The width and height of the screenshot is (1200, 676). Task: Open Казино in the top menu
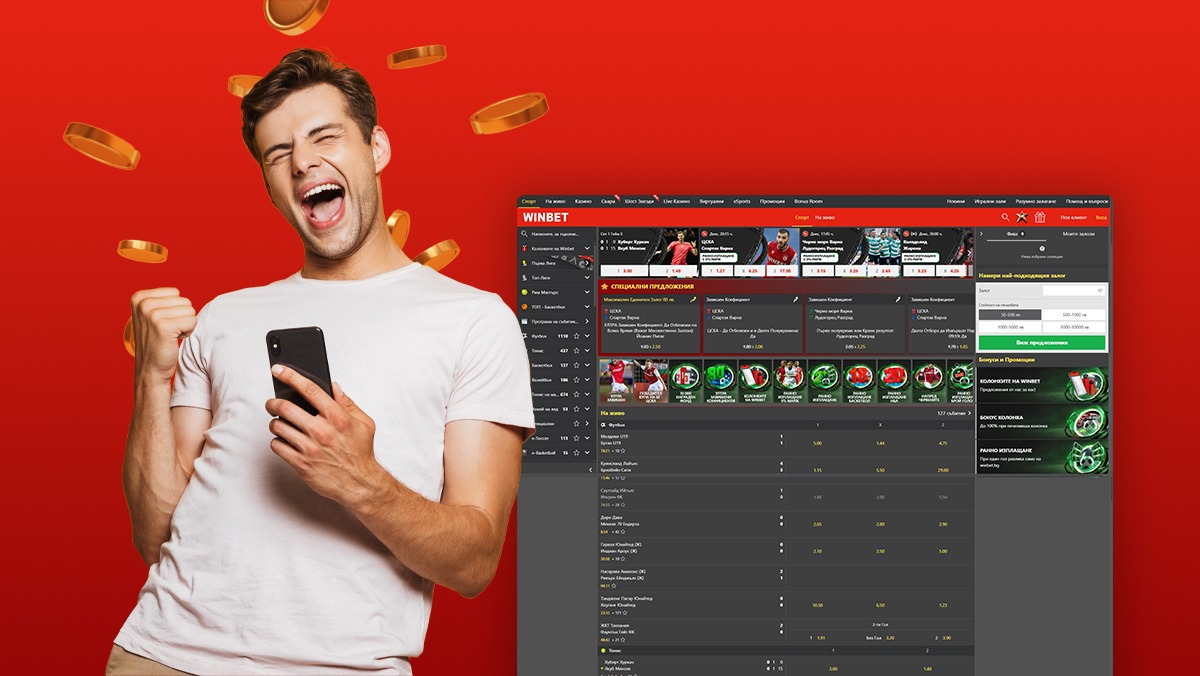583,201
